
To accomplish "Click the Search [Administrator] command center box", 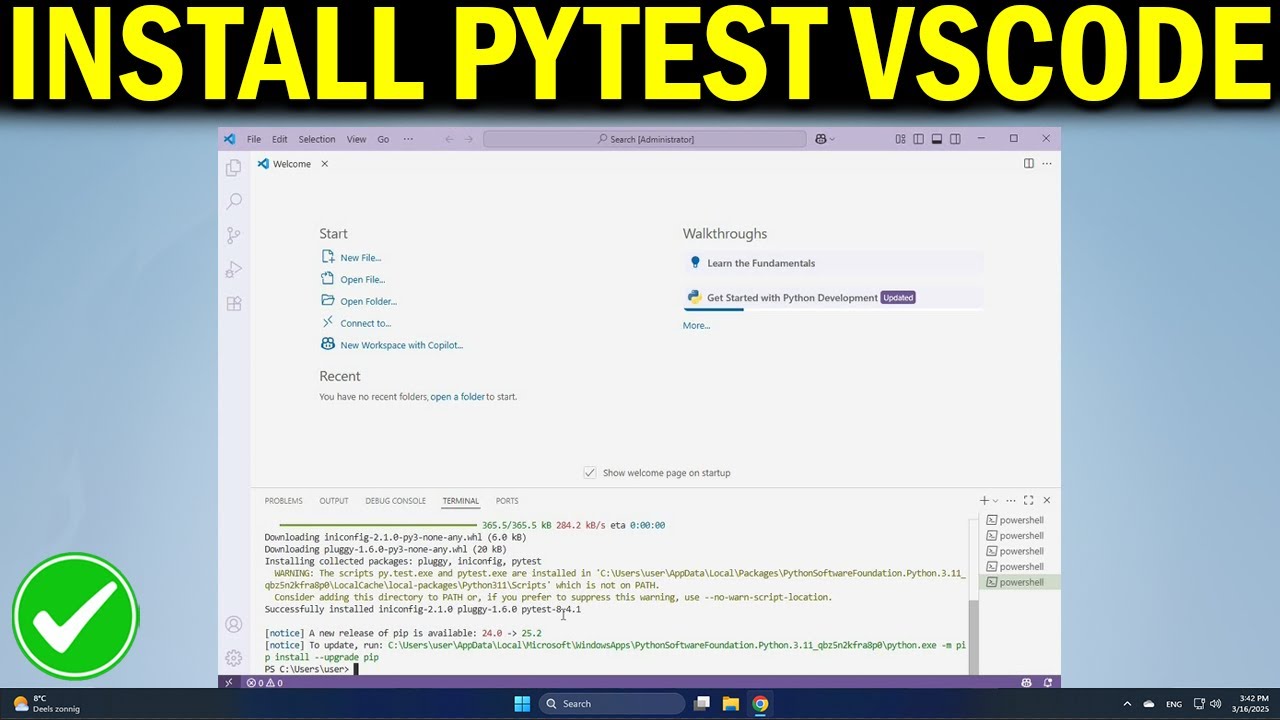I will (644, 139).
